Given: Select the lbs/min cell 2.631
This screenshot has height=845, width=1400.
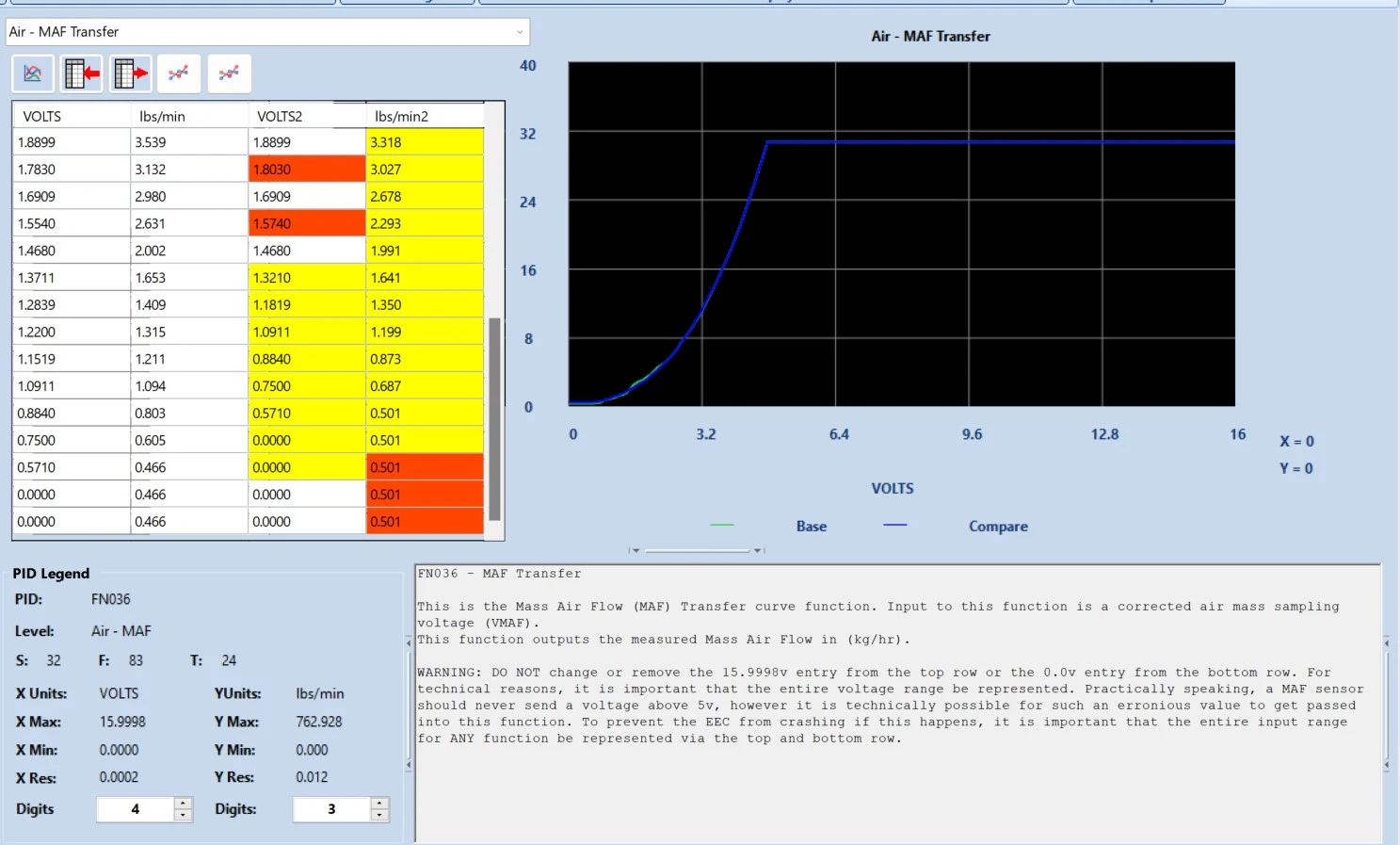Looking at the screenshot, I should coord(189,223).
